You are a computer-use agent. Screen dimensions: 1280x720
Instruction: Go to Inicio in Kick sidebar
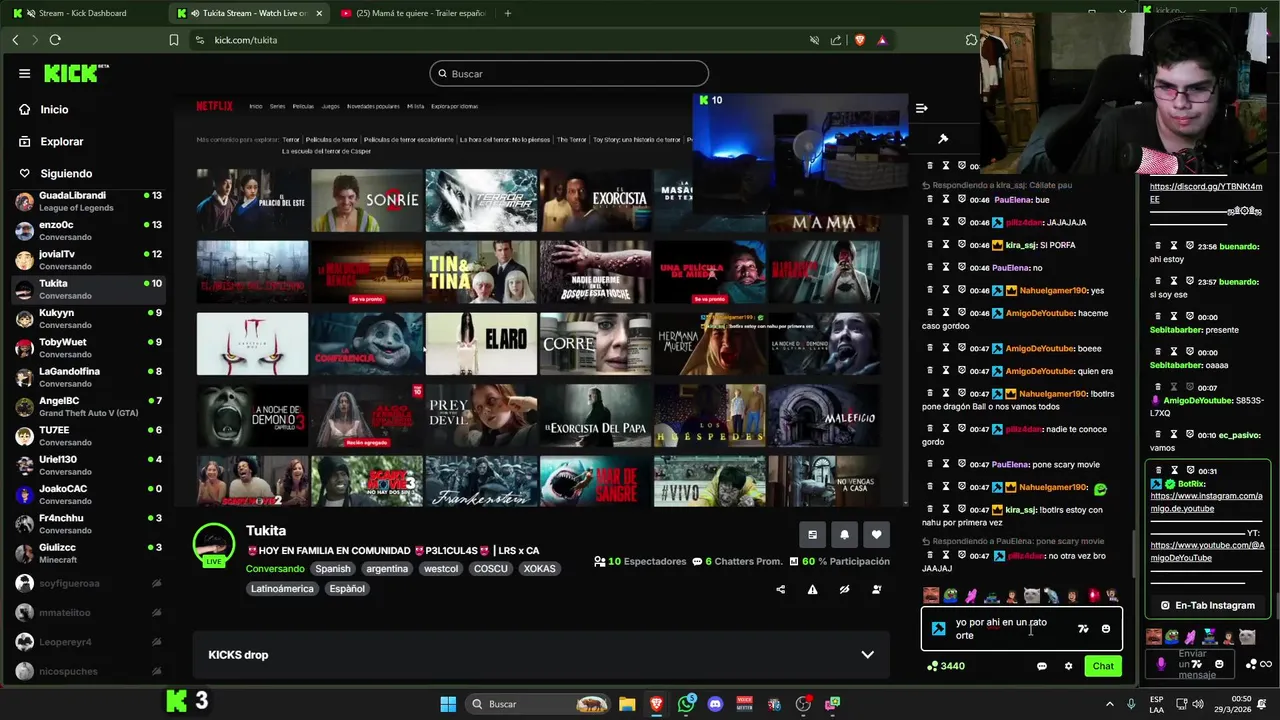(x=54, y=109)
